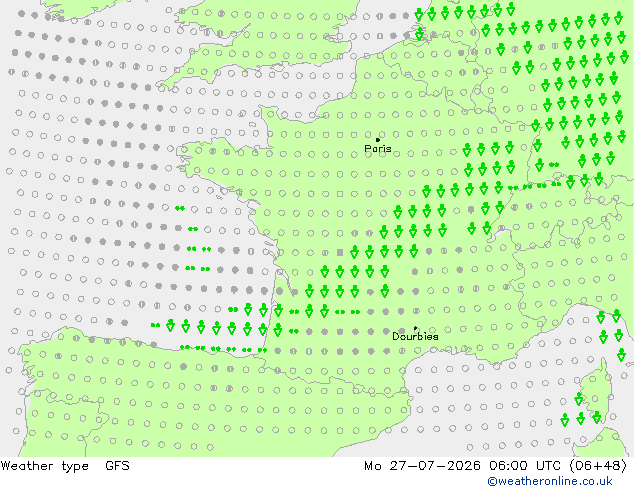
Task: Click the black marker above Dourbies
Action: point(415,329)
